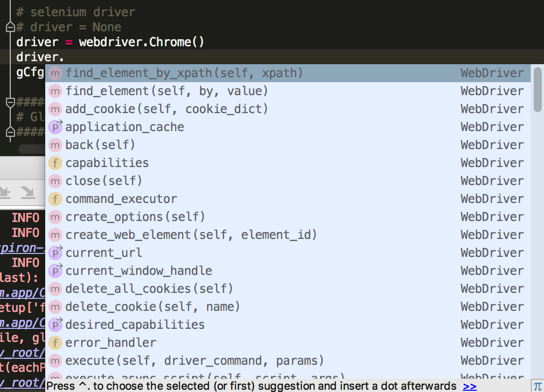Click the pi icon in hint bar
The width and height of the screenshot is (544, 392).
coord(537,386)
